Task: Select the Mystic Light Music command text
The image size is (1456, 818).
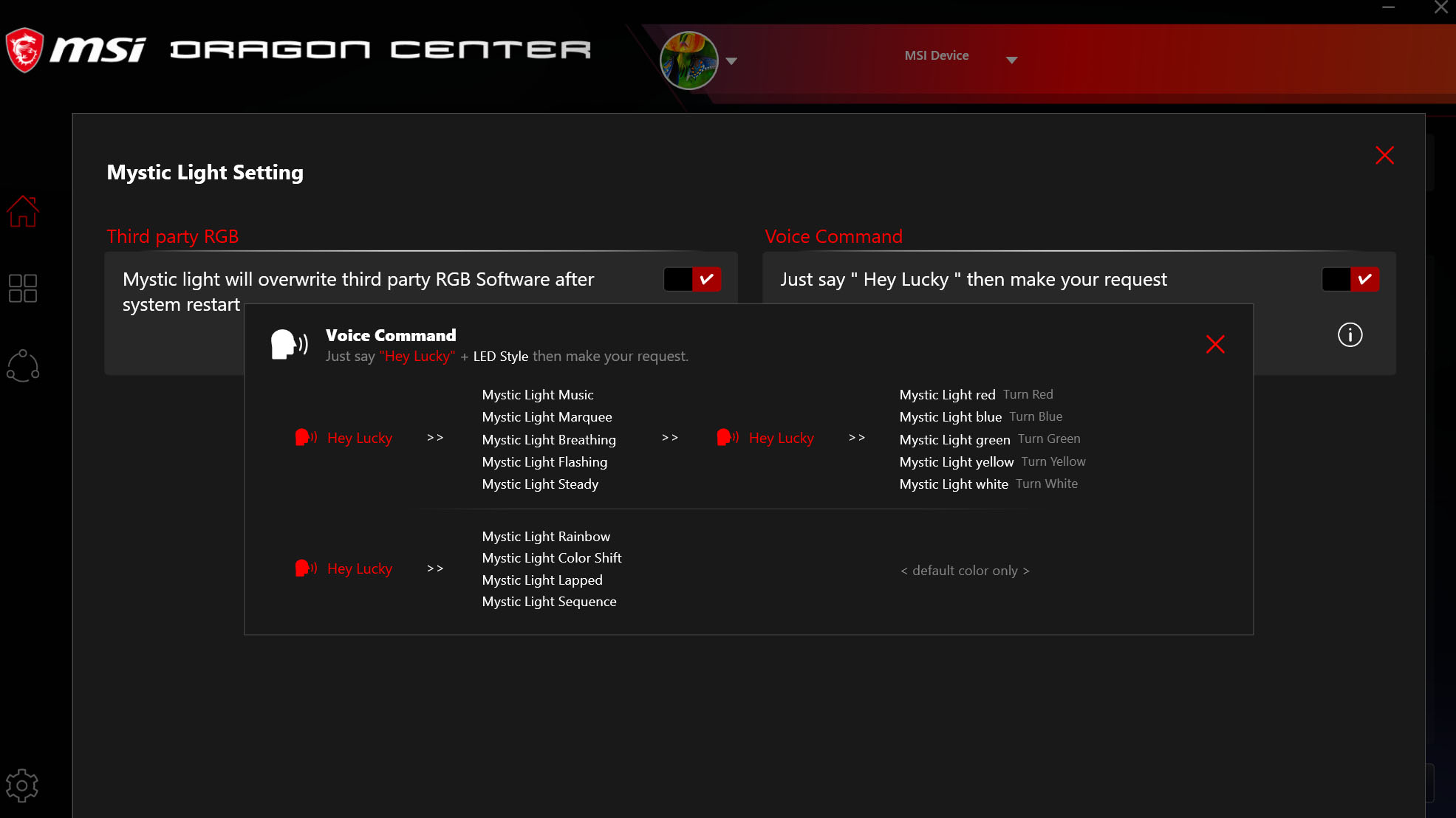Action: pyautogui.click(x=537, y=395)
